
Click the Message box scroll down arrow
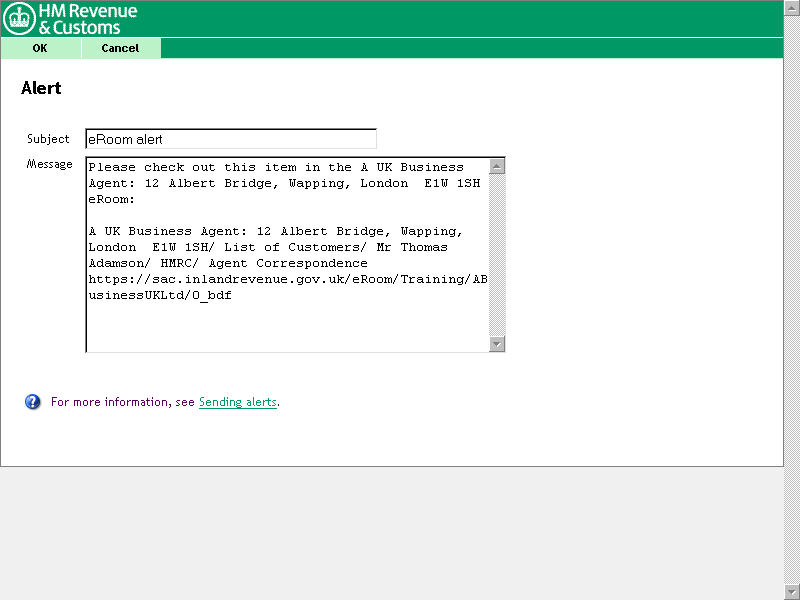click(497, 344)
